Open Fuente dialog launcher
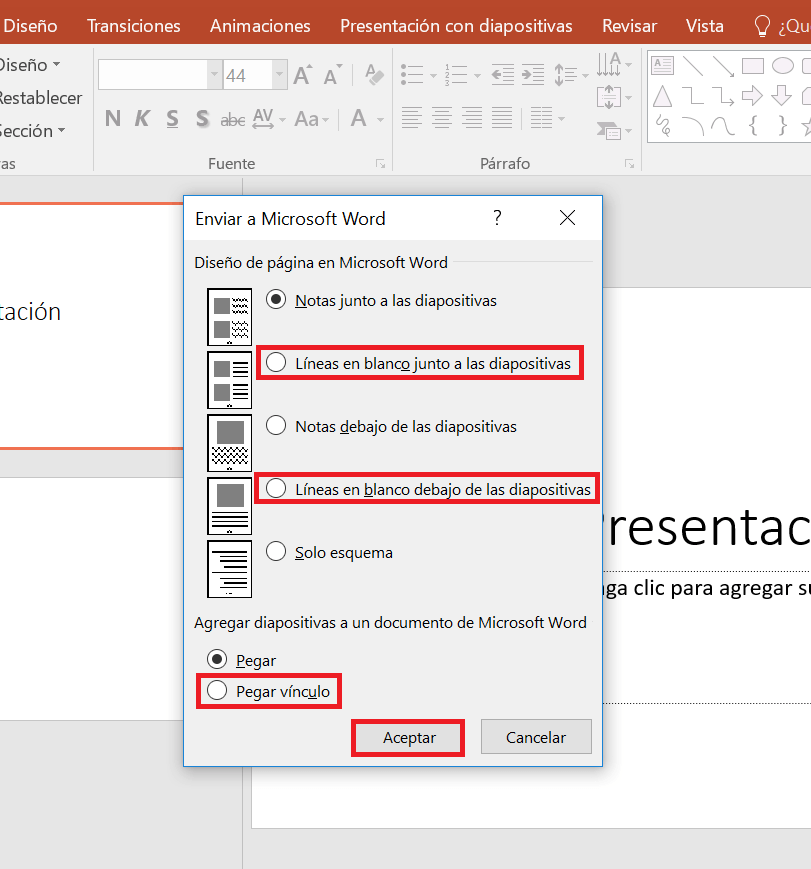The width and height of the screenshot is (811, 869). pyautogui.click(x=380, y=163)
